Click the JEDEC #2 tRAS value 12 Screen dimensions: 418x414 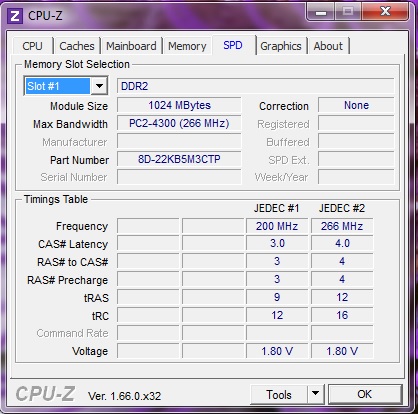[342, 297]
